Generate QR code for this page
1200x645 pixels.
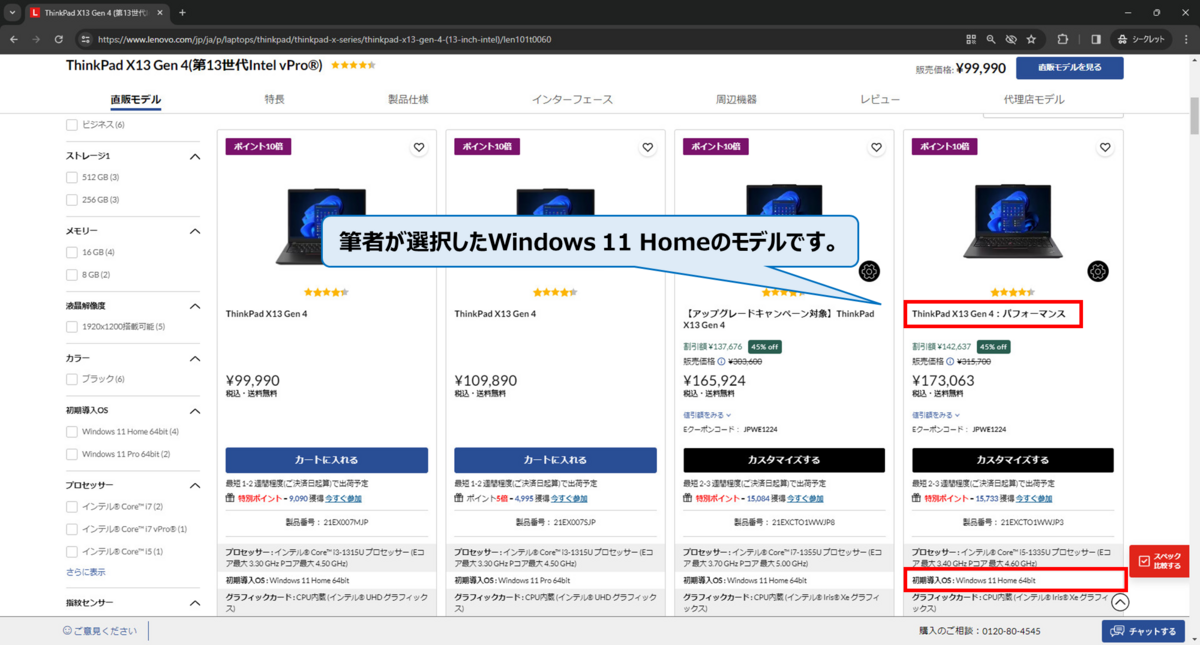(x=971, y=39)
